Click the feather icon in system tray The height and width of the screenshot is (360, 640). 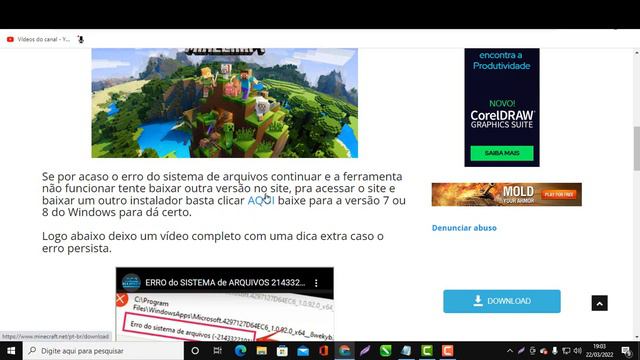click(x=521, y=351)
